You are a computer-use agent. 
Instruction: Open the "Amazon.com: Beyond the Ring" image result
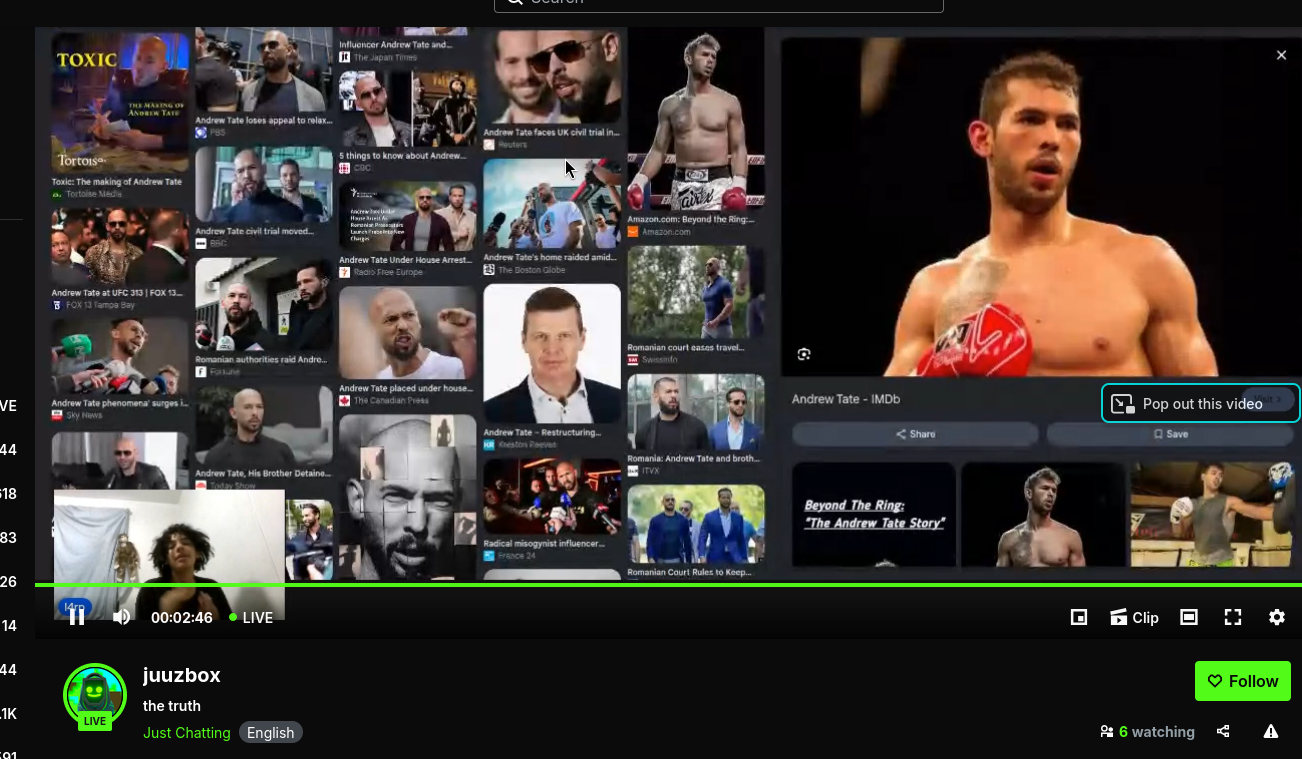point(695,118)
